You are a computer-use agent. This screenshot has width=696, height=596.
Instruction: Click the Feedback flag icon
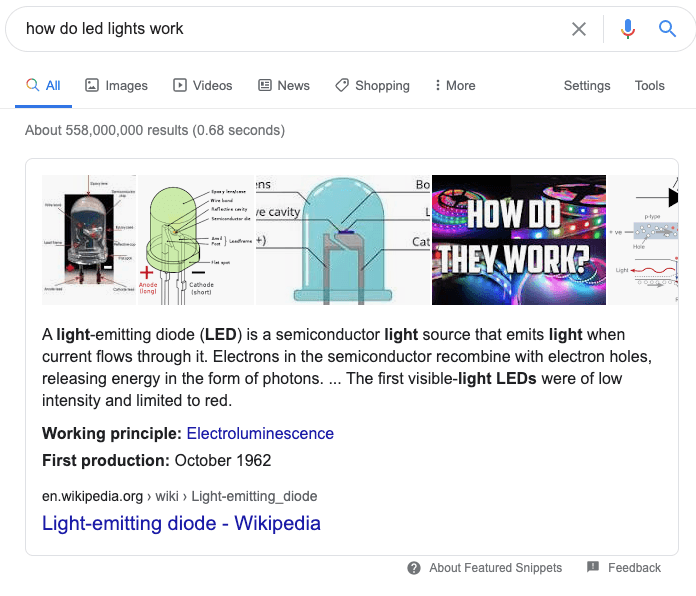[x=593, y=567]
